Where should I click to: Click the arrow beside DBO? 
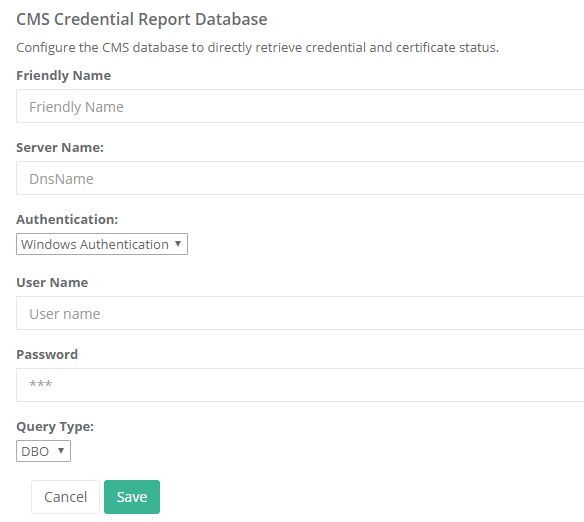point(61,451)
